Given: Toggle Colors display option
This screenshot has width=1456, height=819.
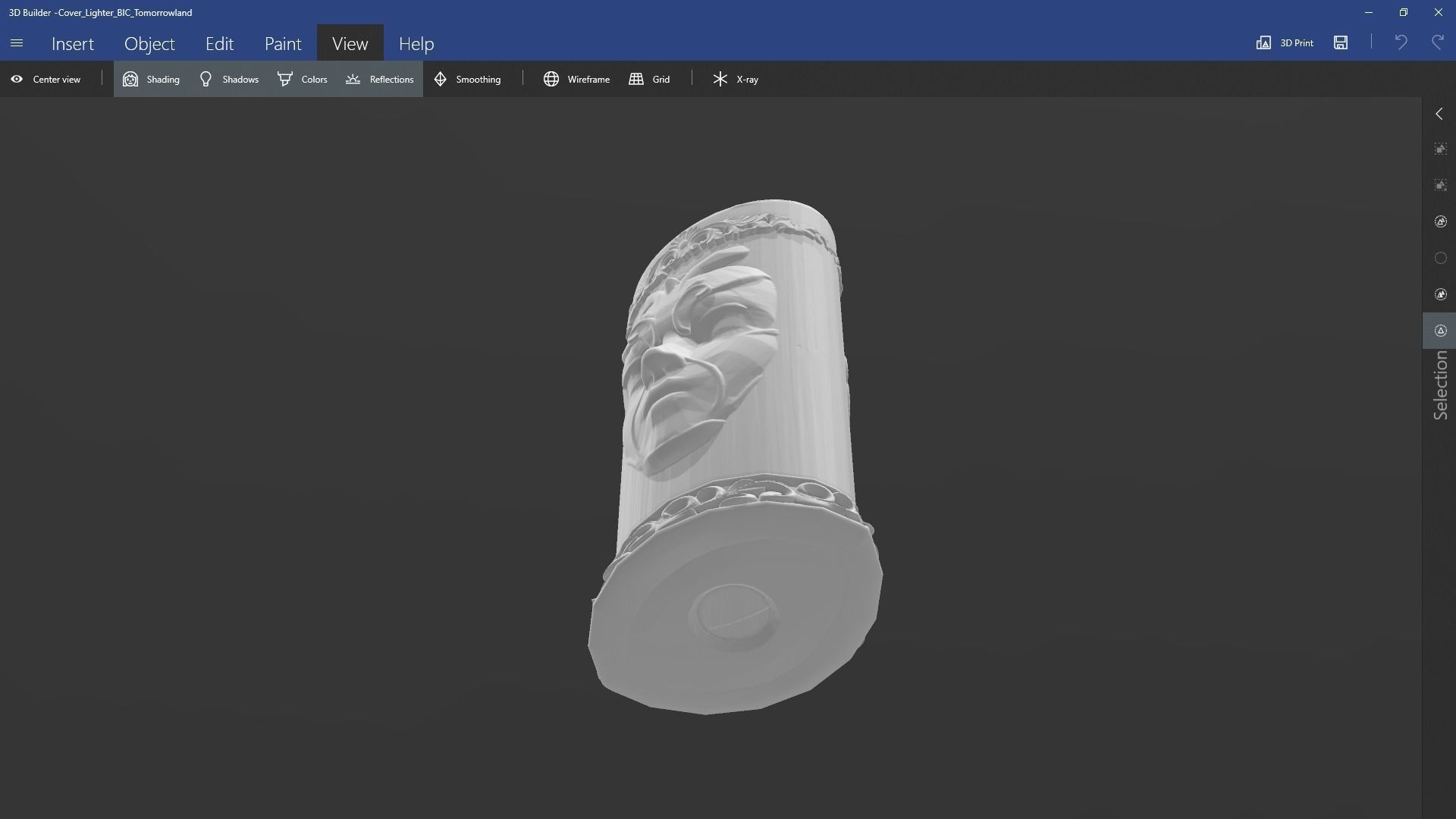Looking at the screenshot, I should 302,79.
